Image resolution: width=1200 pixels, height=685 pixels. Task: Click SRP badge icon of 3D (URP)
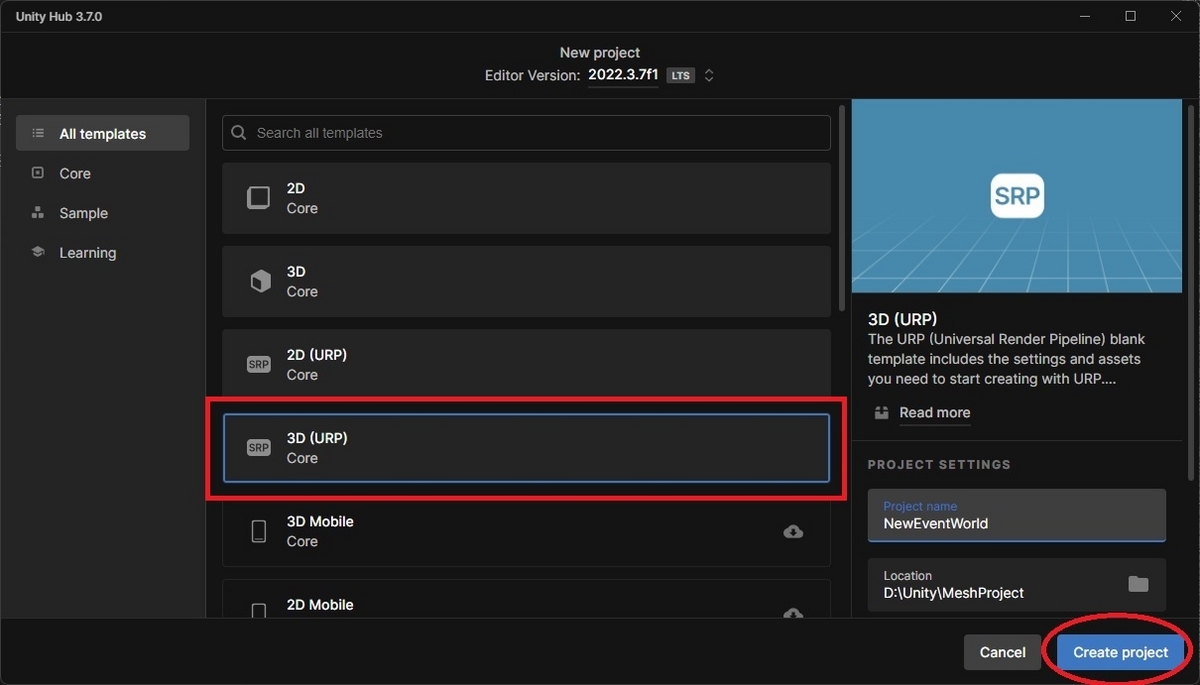tap(259, 448)
